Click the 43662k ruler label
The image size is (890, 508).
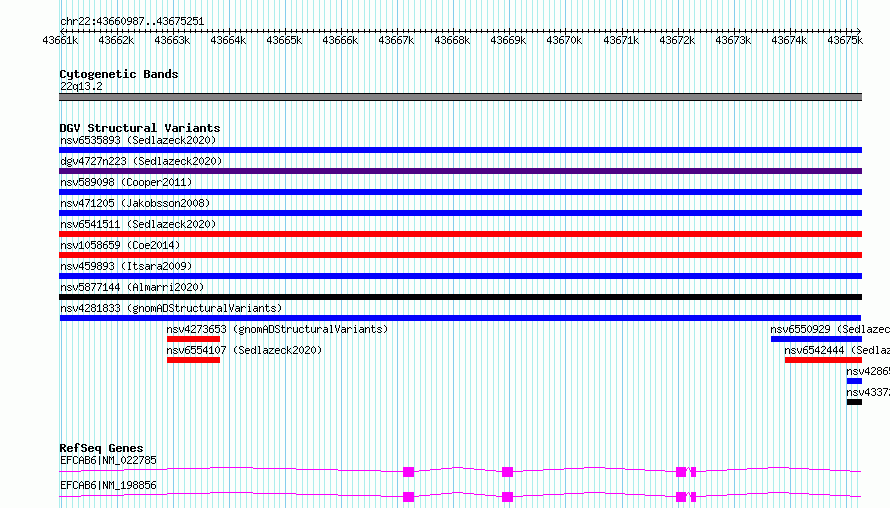click(116, 40)
